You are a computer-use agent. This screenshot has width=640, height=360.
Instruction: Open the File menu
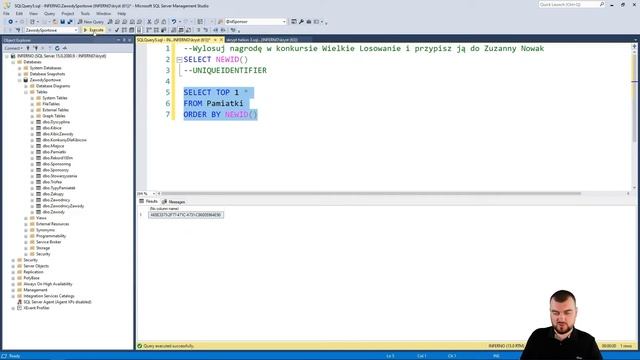tap(7, 13)
